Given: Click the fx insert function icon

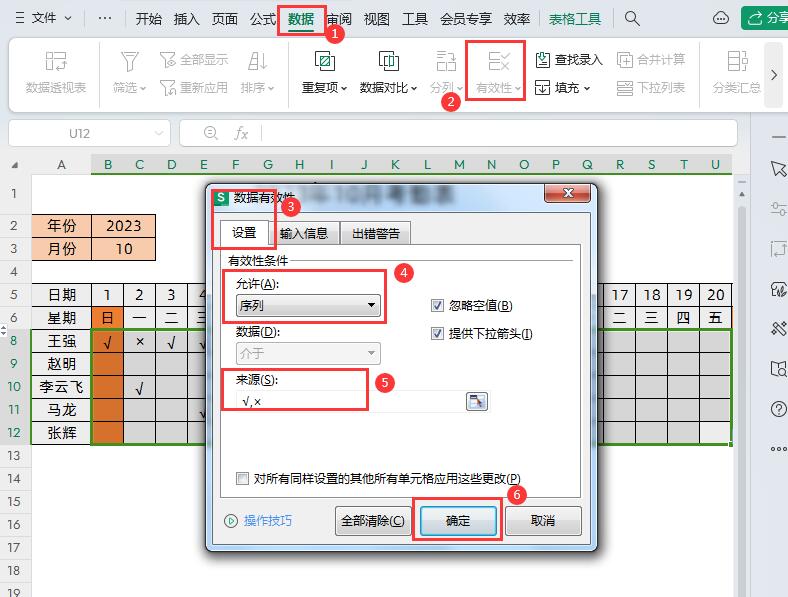Looking at the screenshot, I should tap(241, 133).
